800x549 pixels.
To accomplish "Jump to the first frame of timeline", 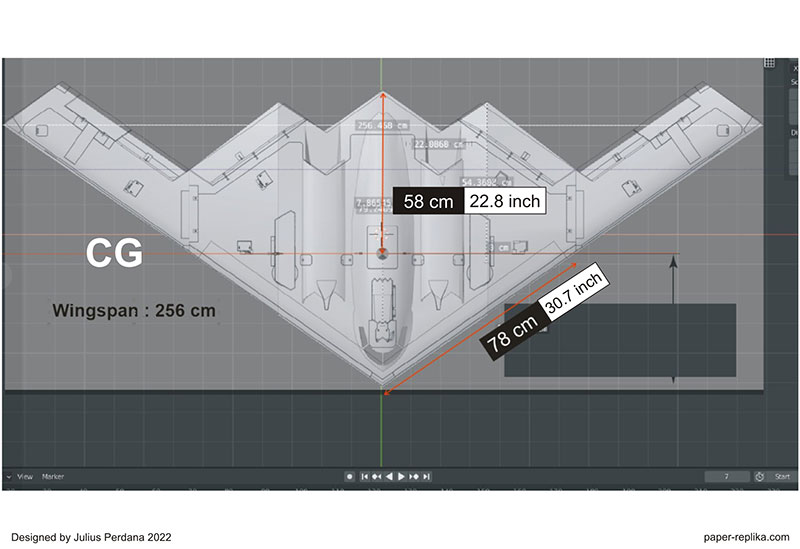I will [365, 477].
